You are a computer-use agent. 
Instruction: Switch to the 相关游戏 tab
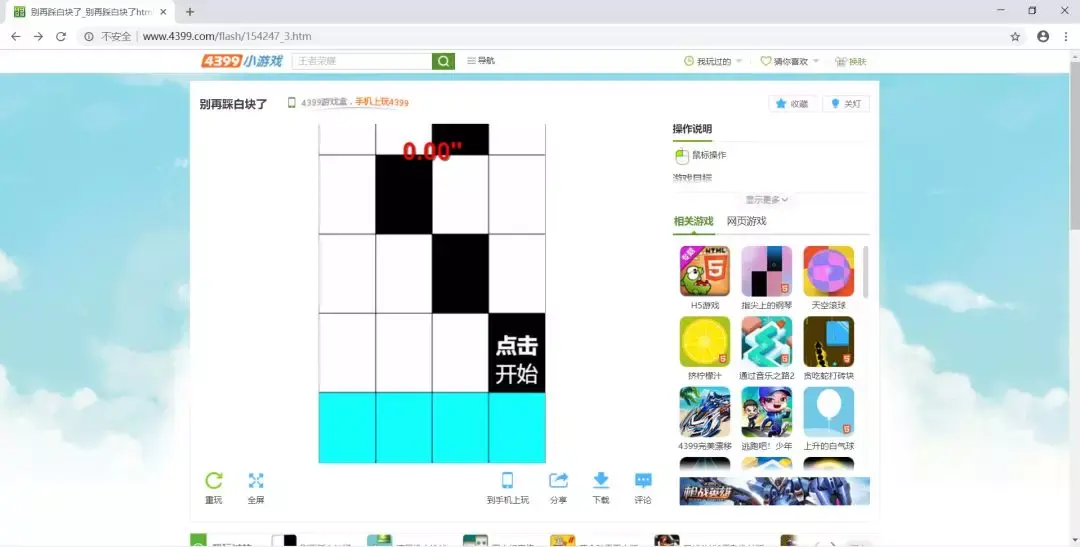(x=694, y=221)
